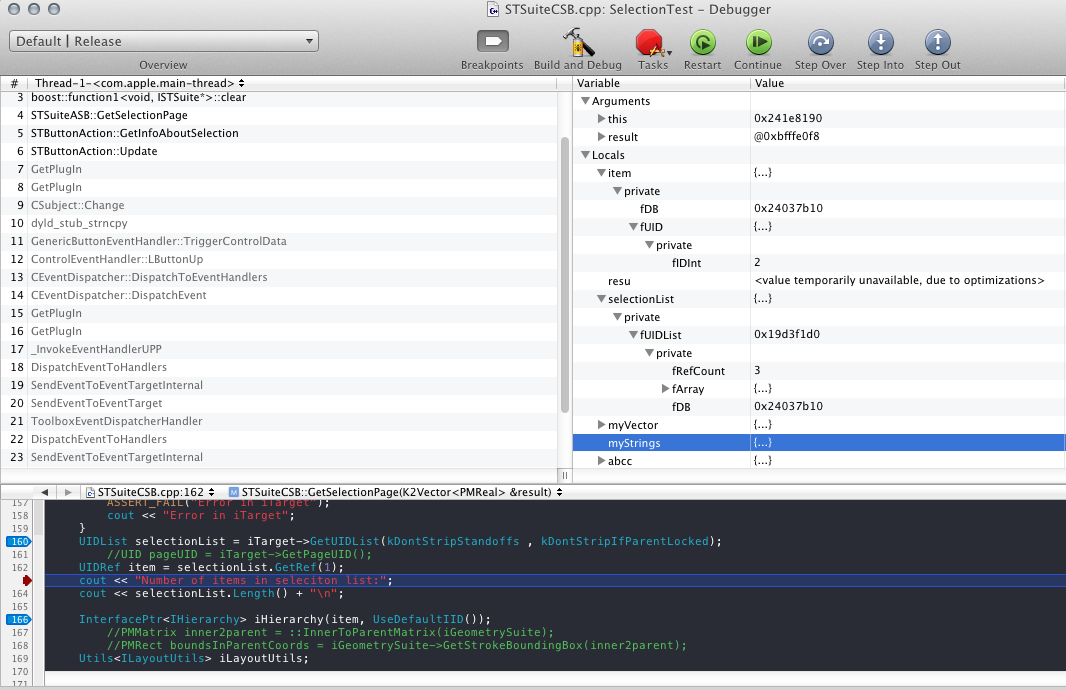Click the fDB value 0x24037b10 under item

(788, 208)
